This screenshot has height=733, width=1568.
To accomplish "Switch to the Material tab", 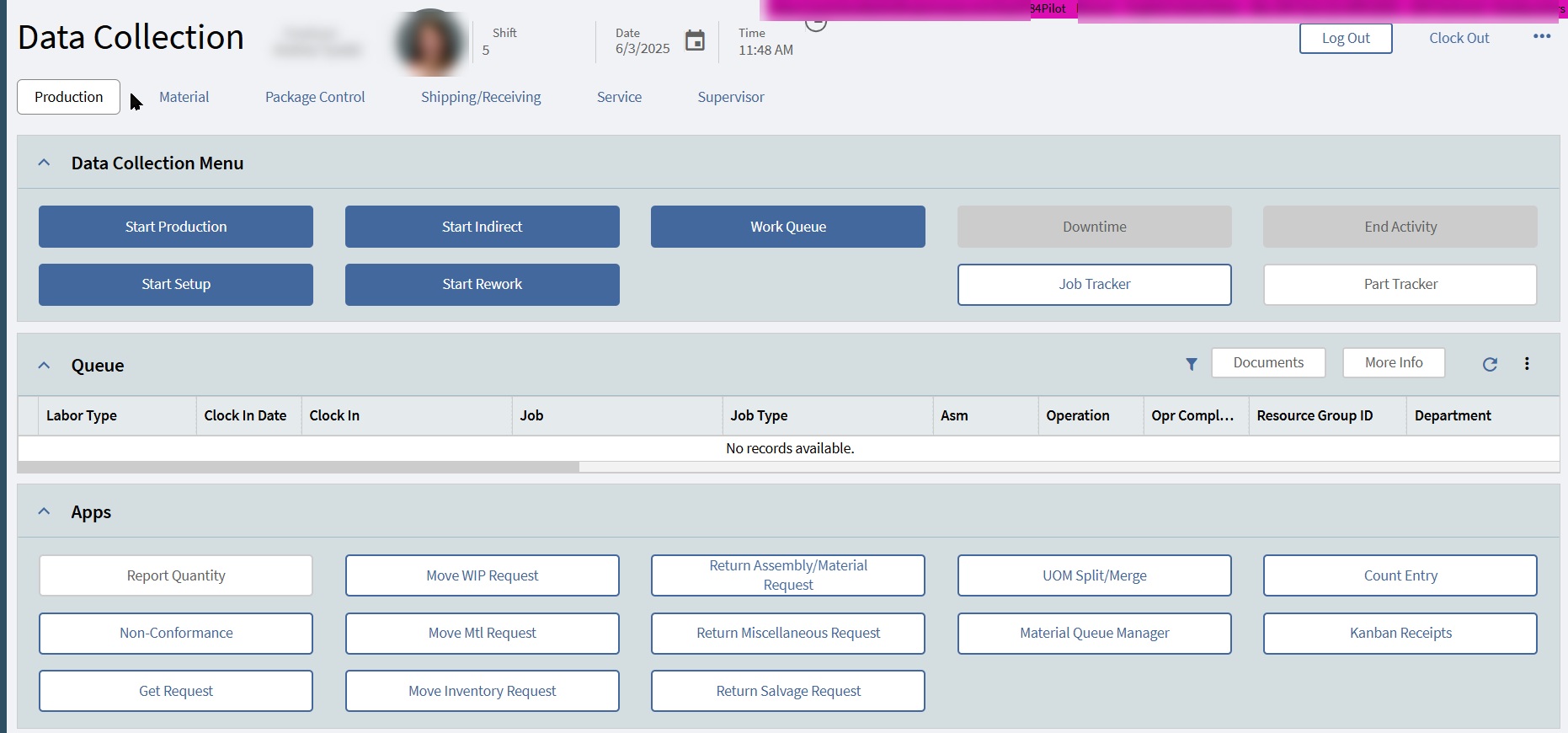I will (x=184, y=97).
